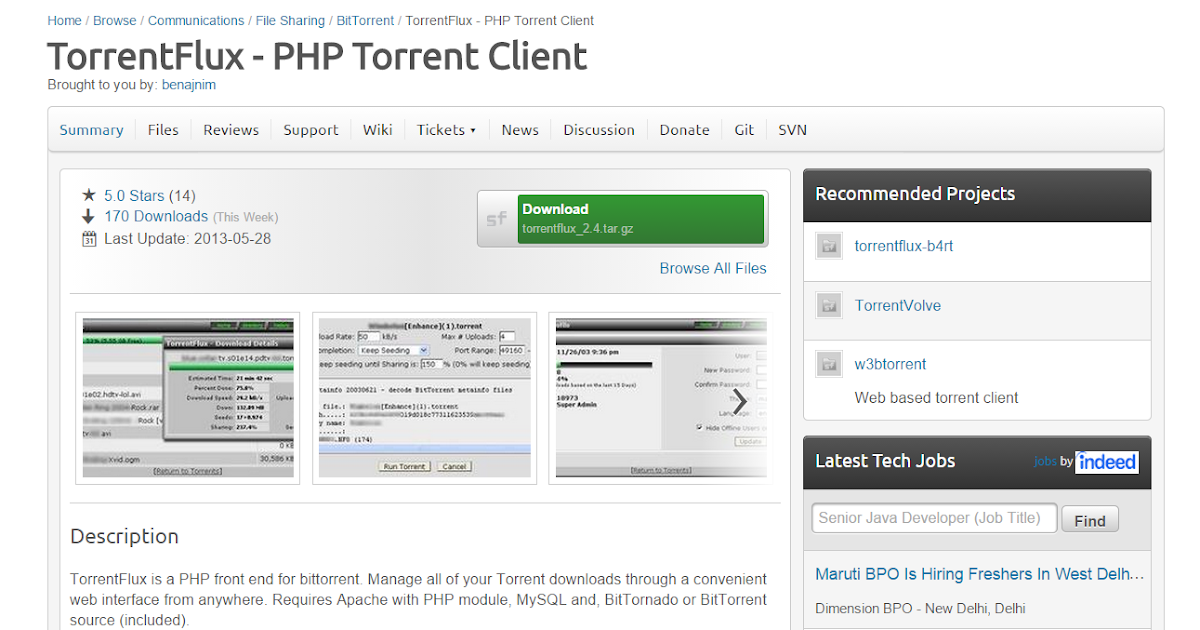Image resolution: width=1200 pixels, height=630 pixels.
Task: Go to the Support tab
Action: point(311,130)
